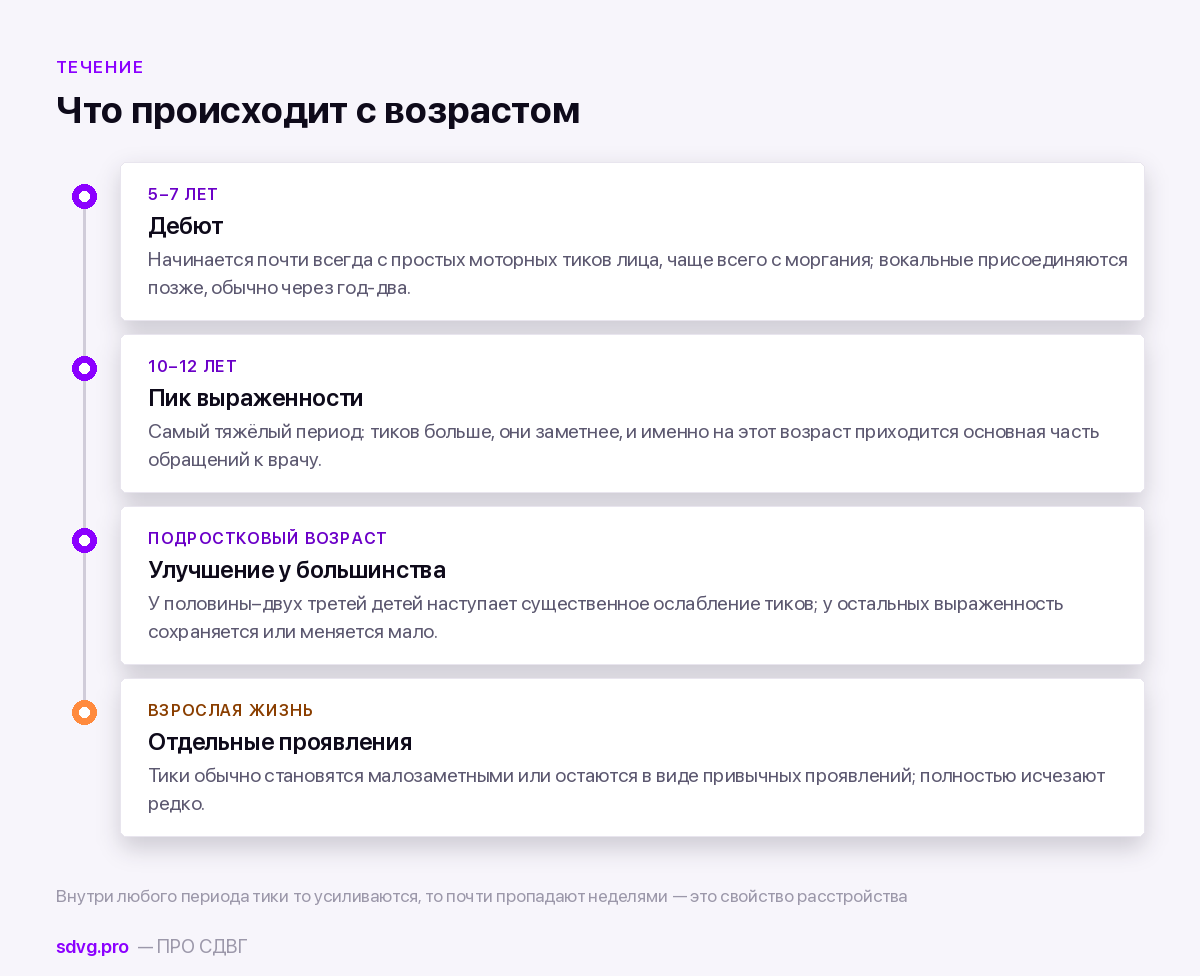Click the text starting 'У половины–двух третей детей'
The image size is (1200, 976).
606,618
